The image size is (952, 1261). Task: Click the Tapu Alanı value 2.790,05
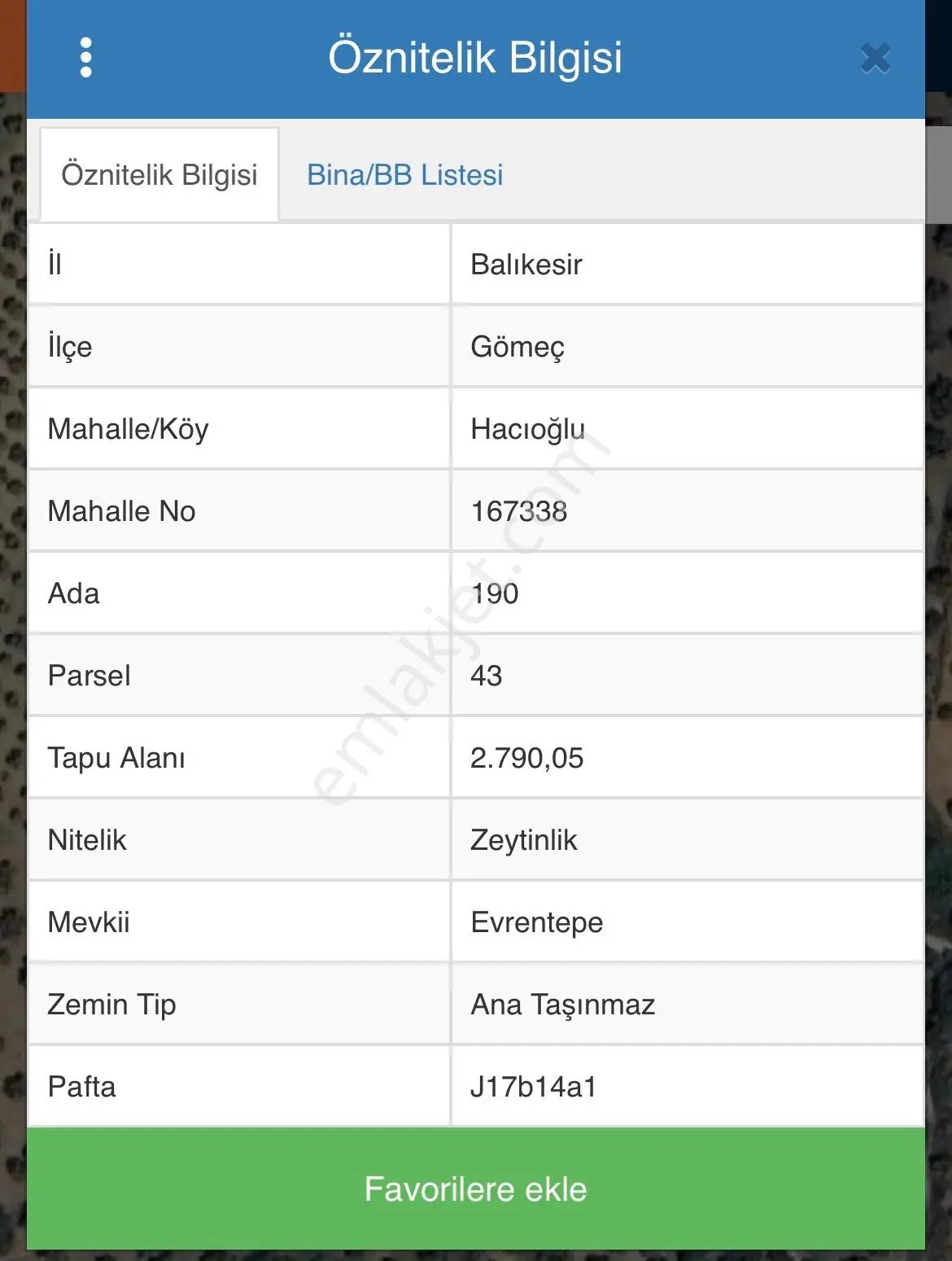click(x=526, y=758)
